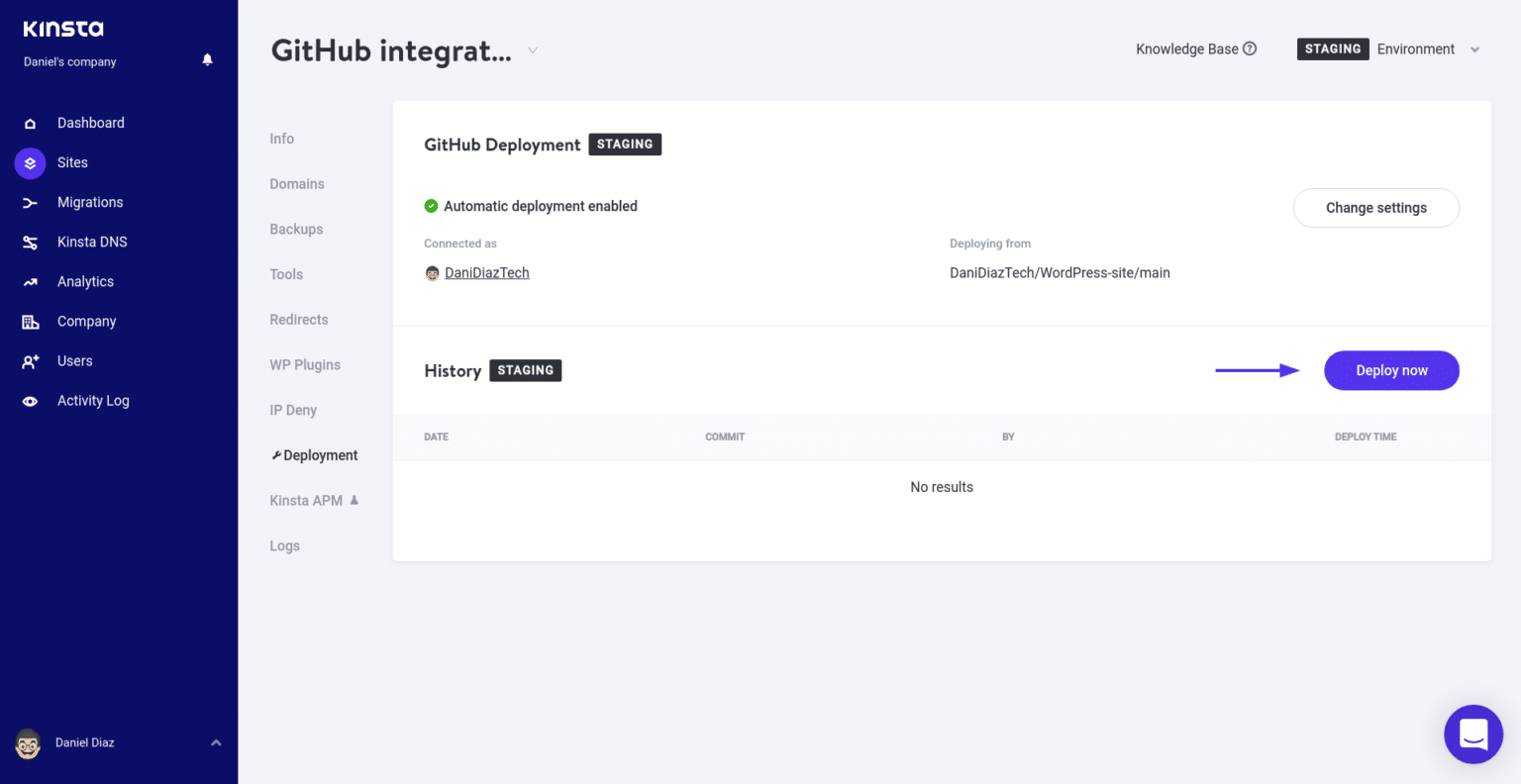Image resolution: width=1521 pixels, height=784 pixels.
Task: Select the Company icon
Action: [x=30, y=321]
